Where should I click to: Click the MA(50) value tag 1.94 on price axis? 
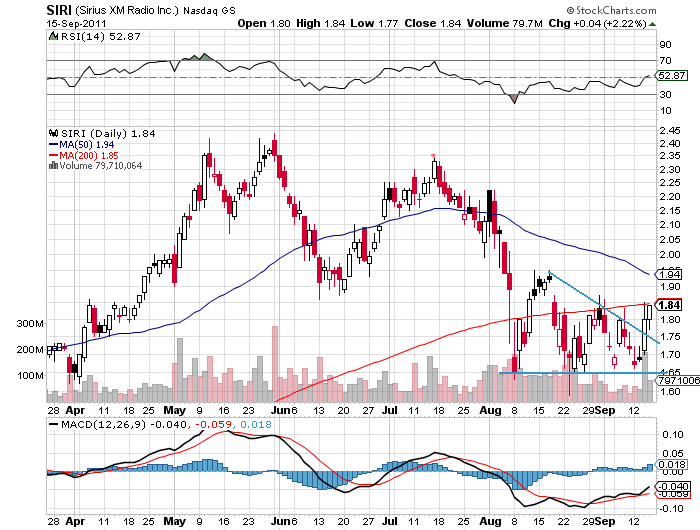[x=668, y=274]
